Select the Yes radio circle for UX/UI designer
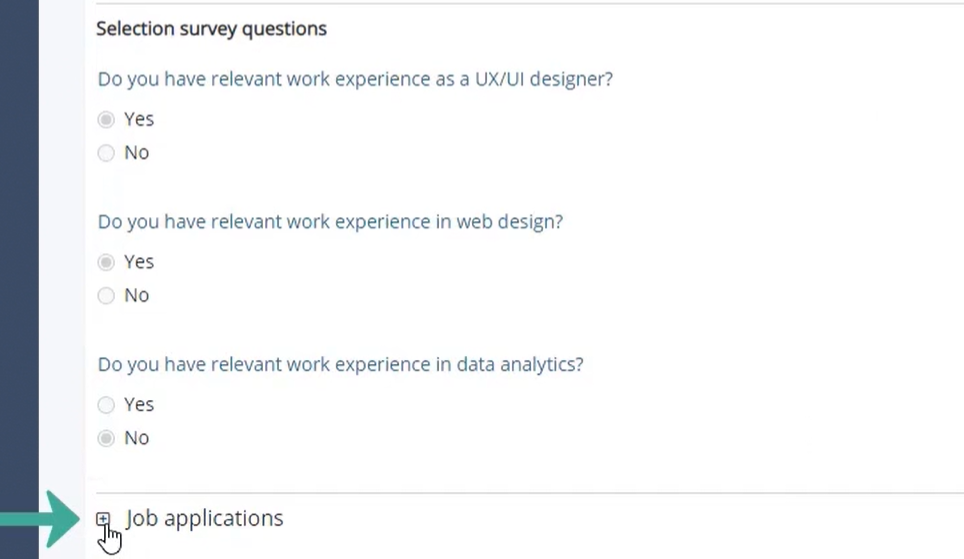Viewport: 964px width, 559px height. (106, 119)
